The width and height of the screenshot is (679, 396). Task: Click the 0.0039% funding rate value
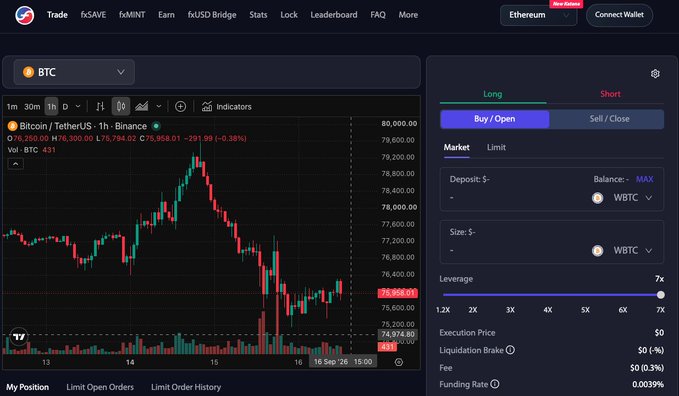point(648,384)
